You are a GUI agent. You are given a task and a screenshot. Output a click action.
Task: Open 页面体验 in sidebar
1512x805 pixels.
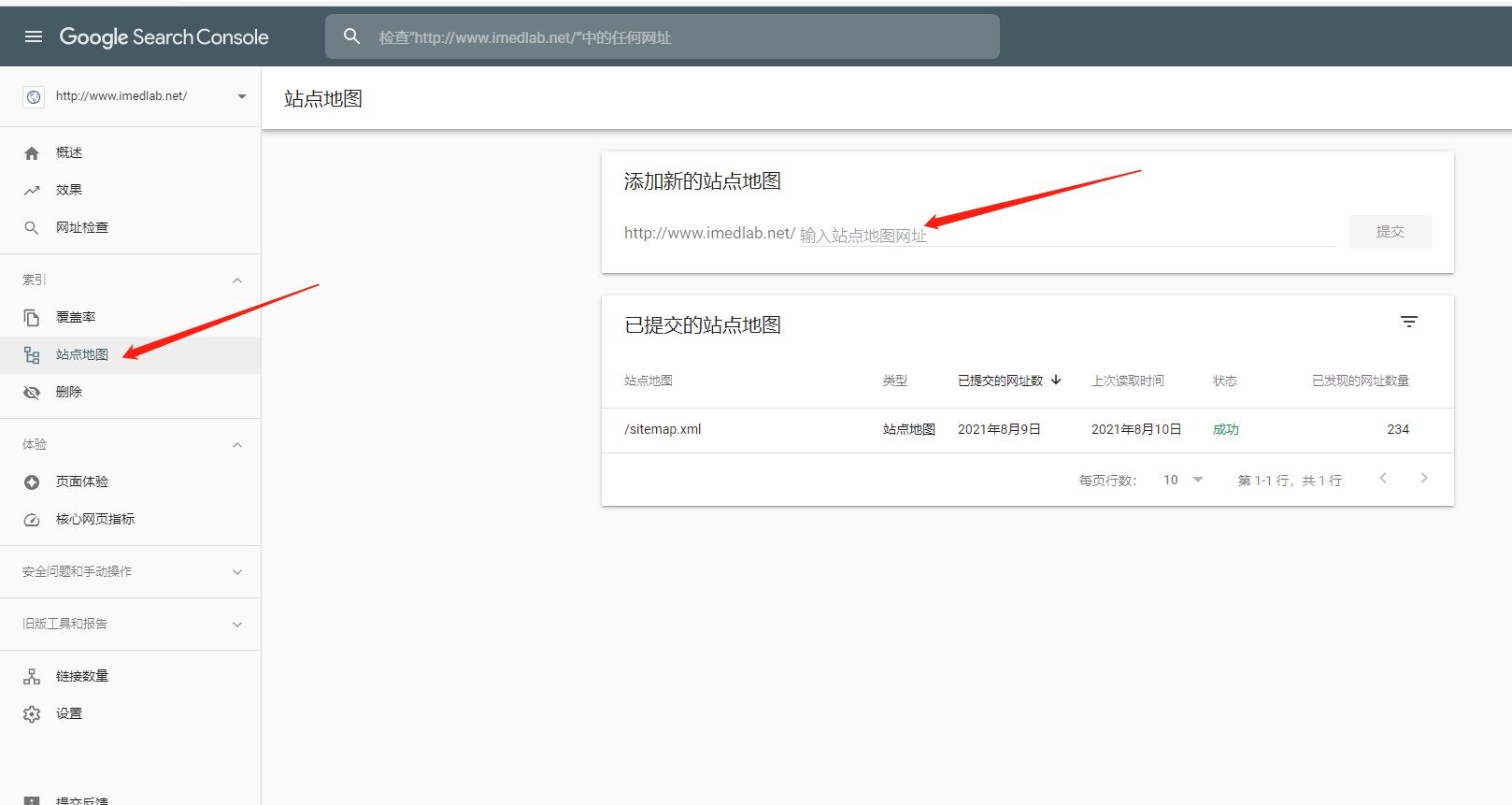(82, 482)
